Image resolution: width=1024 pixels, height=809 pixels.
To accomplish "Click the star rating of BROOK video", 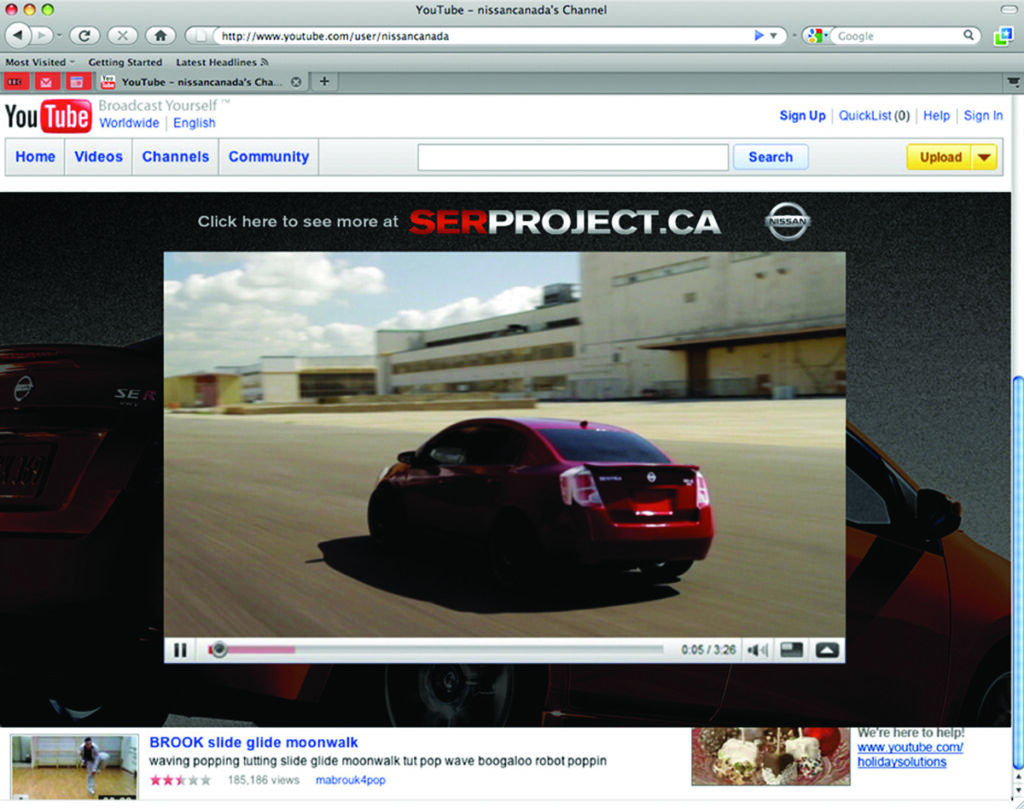I will [180, 780].
